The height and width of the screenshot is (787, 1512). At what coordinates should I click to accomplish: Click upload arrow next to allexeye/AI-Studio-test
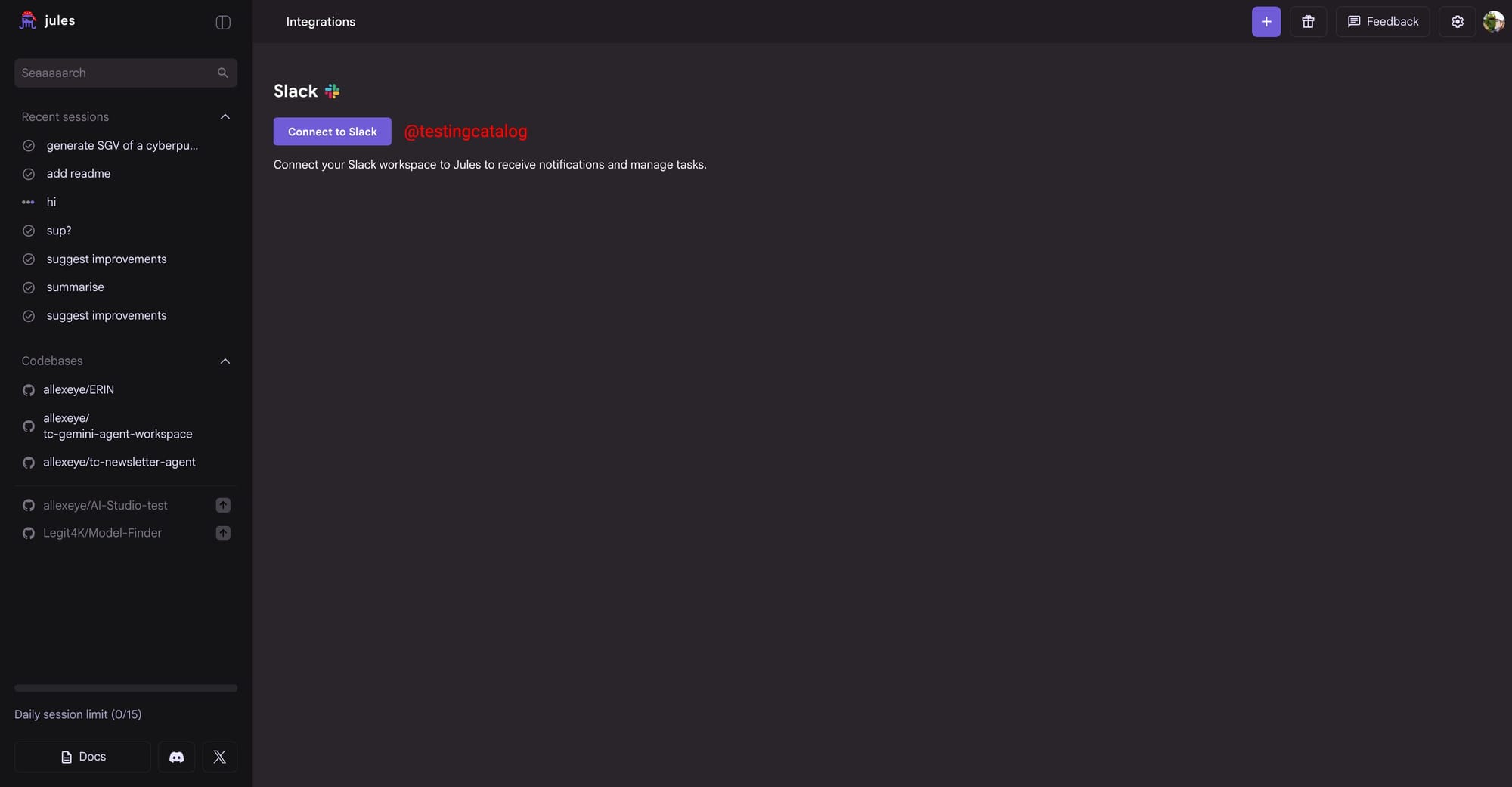click(223, 505)
